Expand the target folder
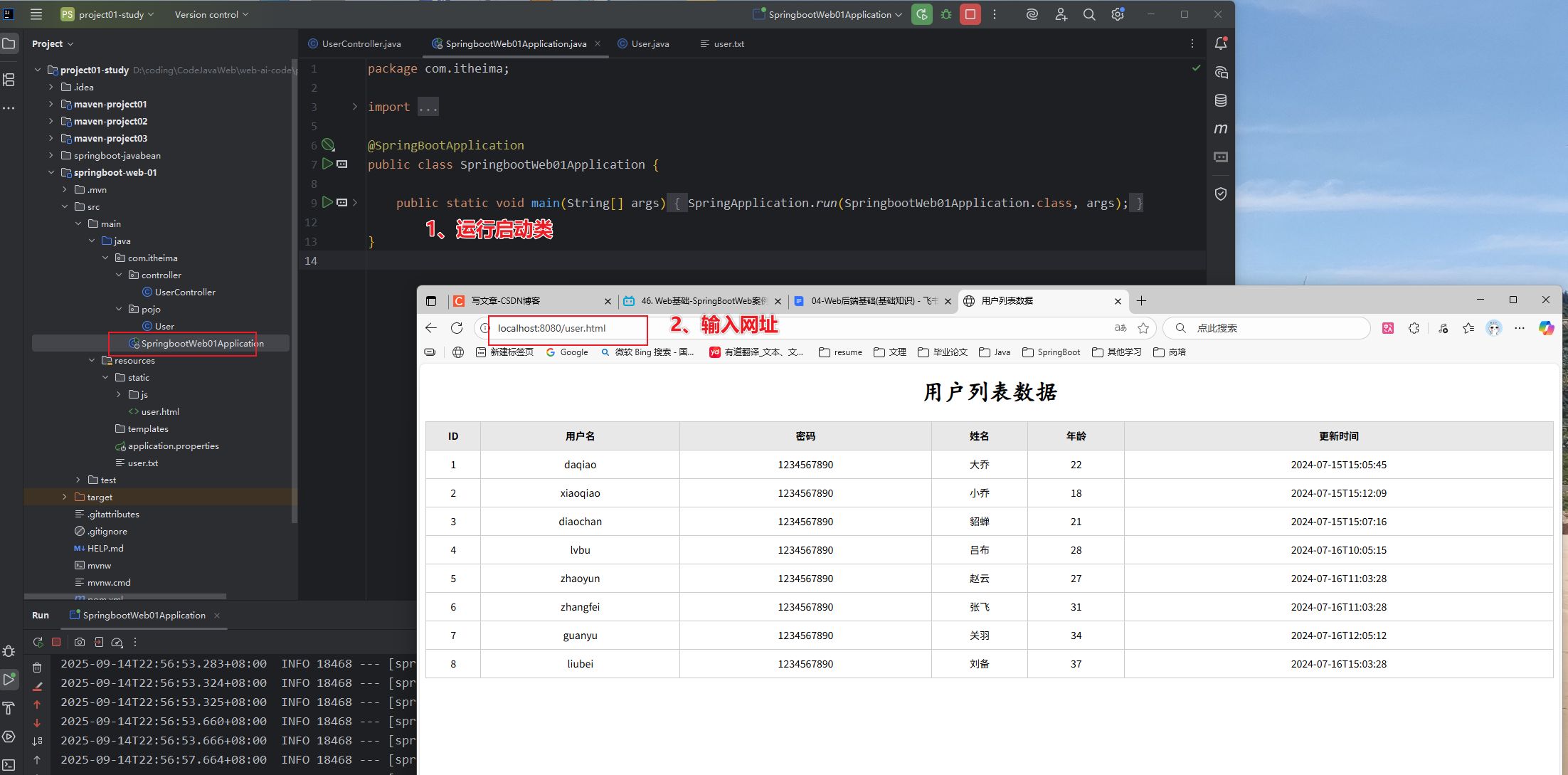 (x=65, y=497)
